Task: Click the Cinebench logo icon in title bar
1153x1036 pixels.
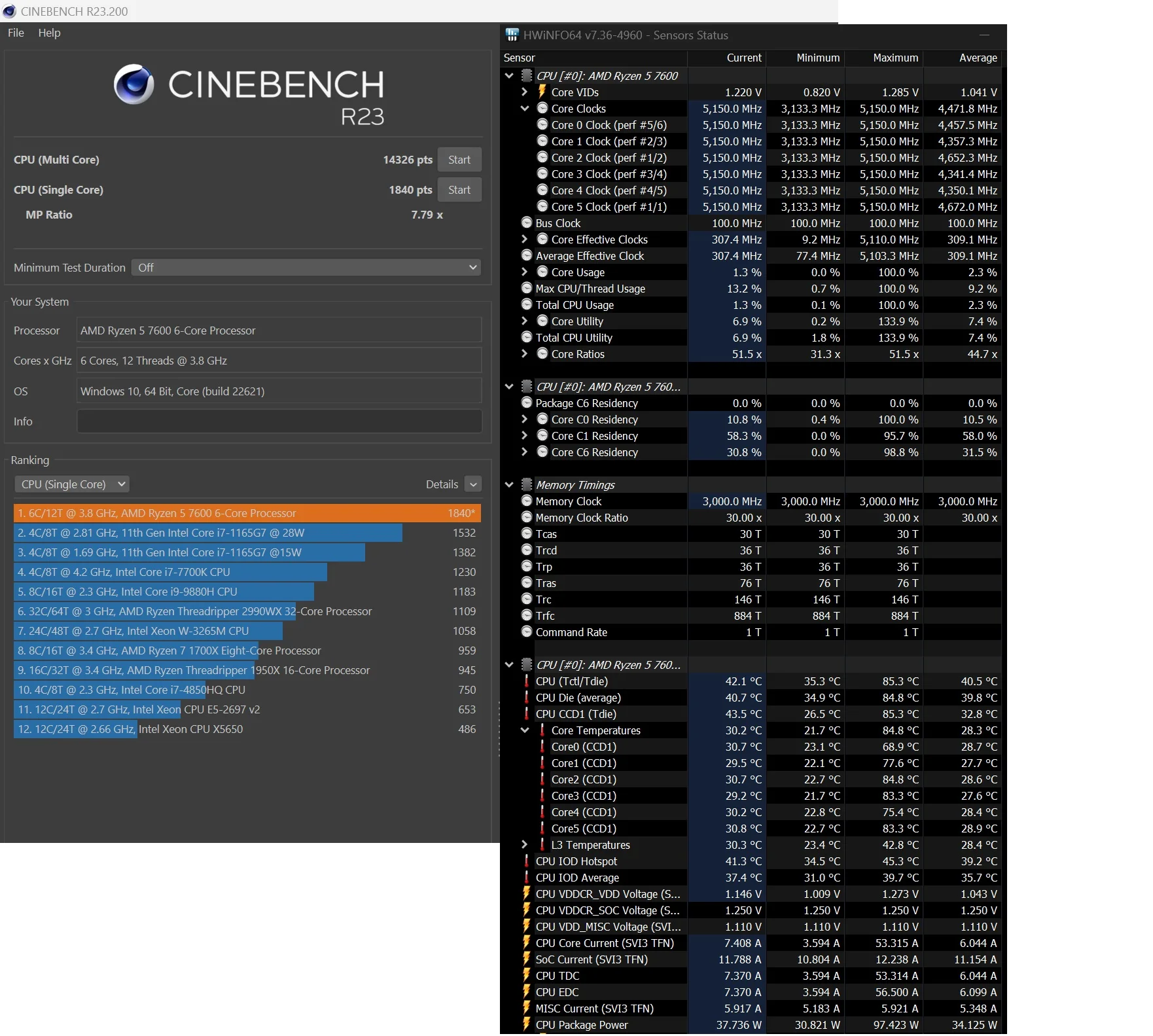Action: (9, 11)
